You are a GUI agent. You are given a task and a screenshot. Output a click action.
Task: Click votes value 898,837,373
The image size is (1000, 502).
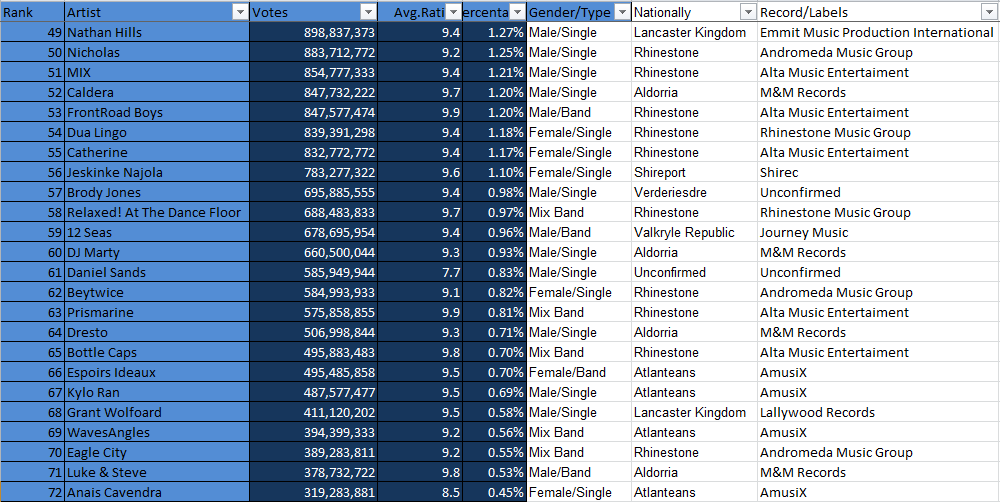(314, 33)
